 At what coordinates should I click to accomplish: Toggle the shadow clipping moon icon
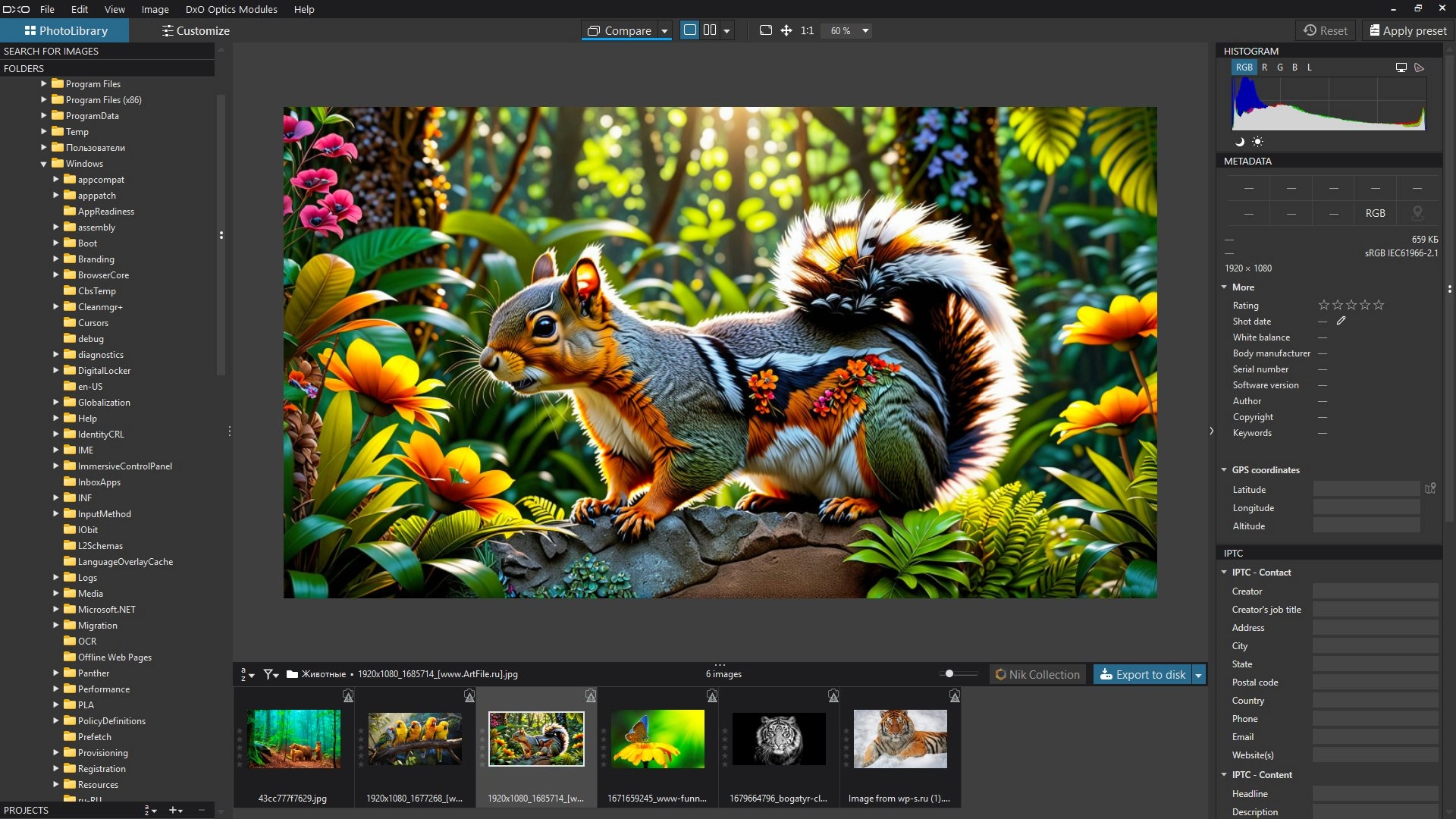click(1240, 142)
